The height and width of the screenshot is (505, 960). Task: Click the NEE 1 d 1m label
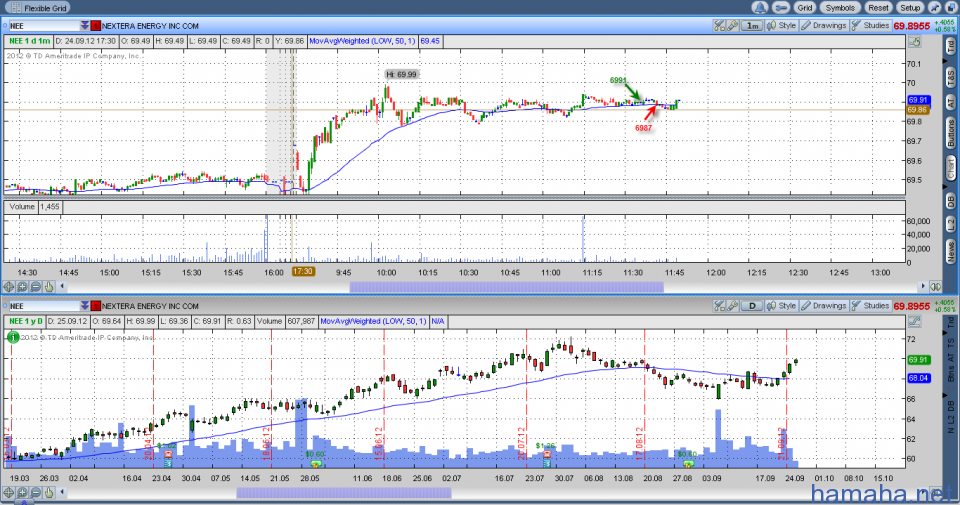tap(29, 41)
